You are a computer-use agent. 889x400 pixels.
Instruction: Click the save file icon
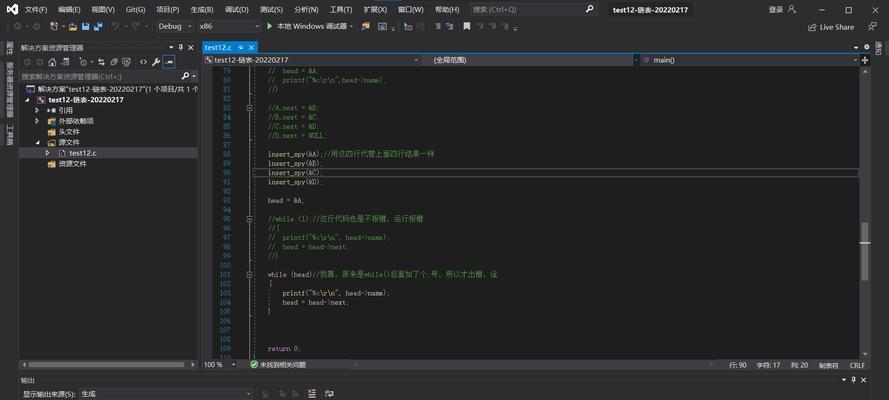pyautogui.click(x=86, y=27)
